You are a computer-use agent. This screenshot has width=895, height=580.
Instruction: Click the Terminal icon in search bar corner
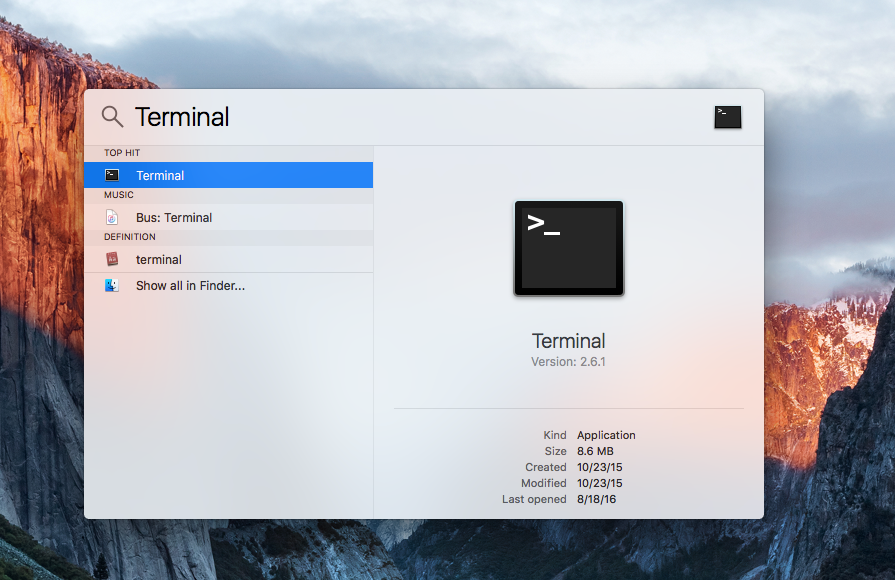728,117
